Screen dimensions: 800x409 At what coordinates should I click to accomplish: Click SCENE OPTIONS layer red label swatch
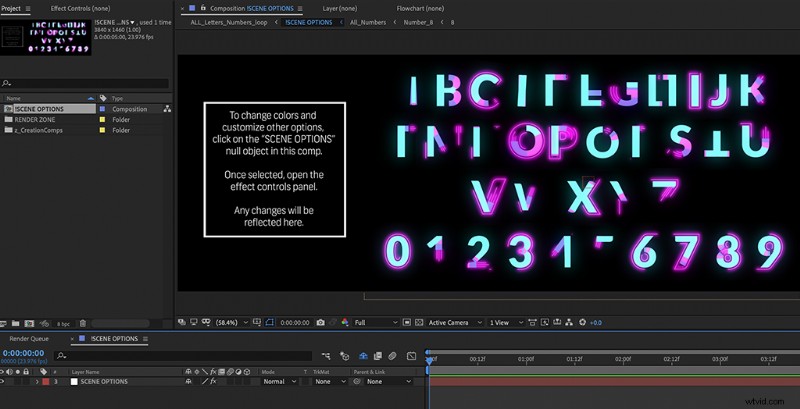tap(45, 381)
